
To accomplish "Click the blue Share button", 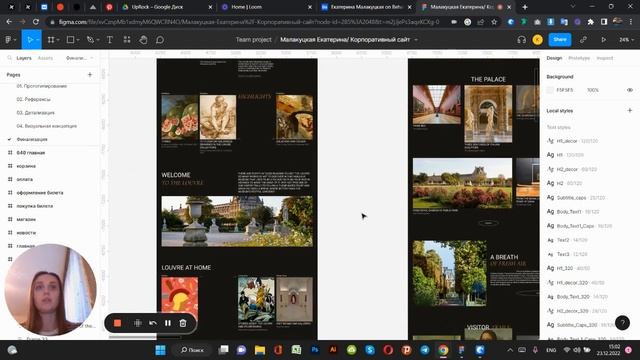I will pyautogui.click(x=560, y=40).
